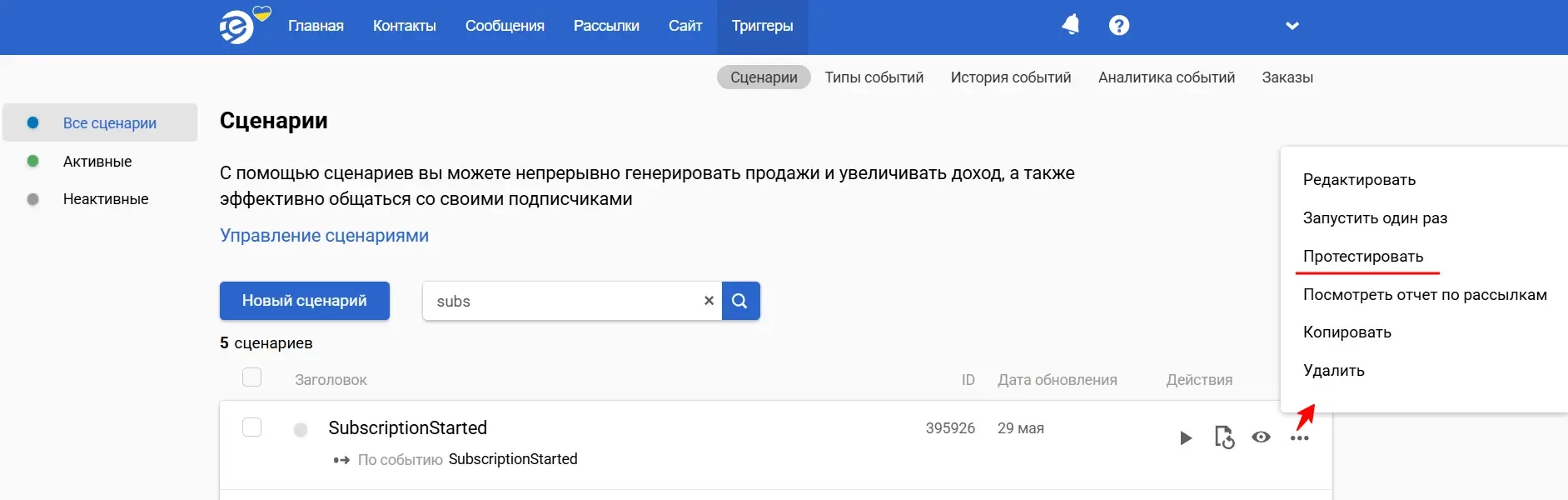Open the SubscriptionStarted scenario title
Screen dimensions: 1568x500
pyautogui.click(x=408, y=428)
